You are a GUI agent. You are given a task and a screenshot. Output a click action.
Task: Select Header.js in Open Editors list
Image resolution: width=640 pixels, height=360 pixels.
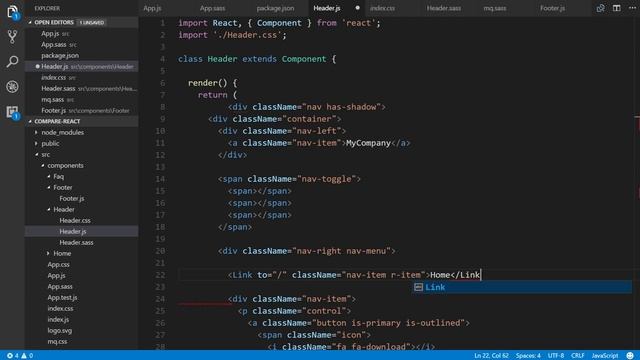pos(82,67)
